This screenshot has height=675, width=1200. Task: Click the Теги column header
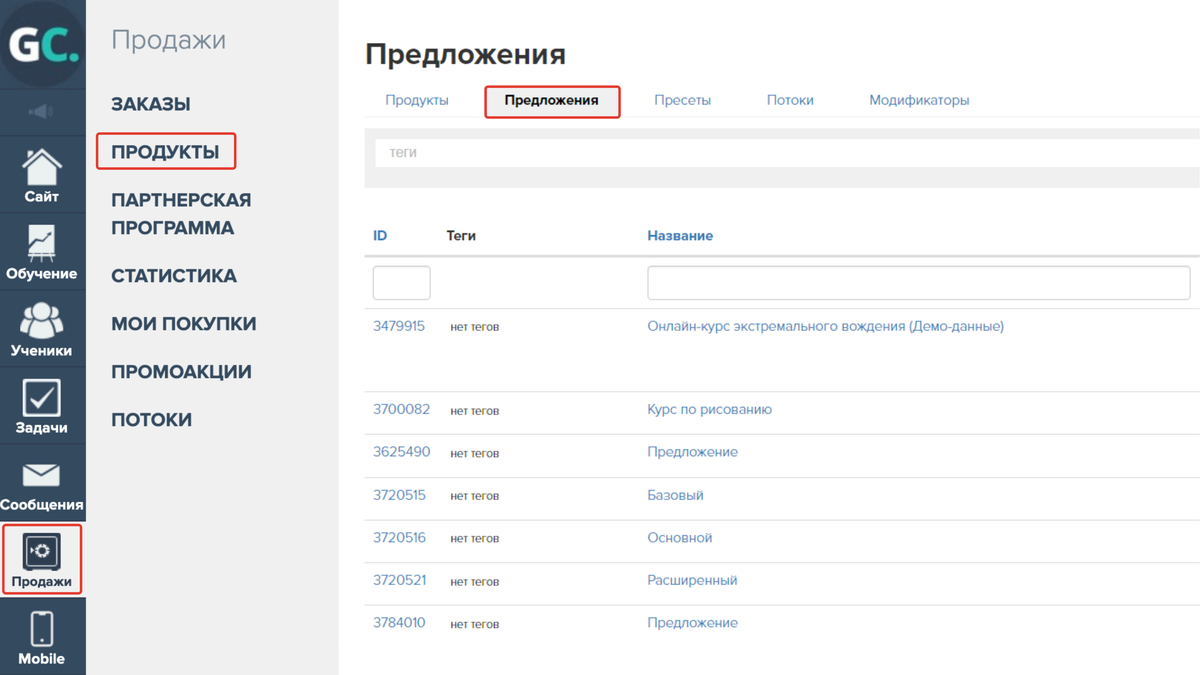(461, 236)
